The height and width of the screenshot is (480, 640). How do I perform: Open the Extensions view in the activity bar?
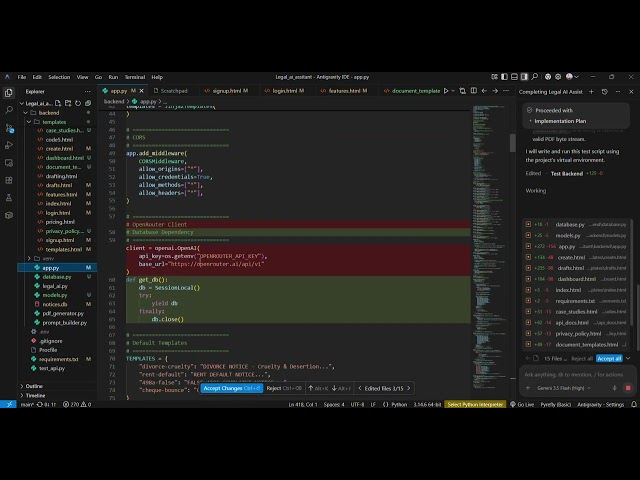click(x=9, y=180)
